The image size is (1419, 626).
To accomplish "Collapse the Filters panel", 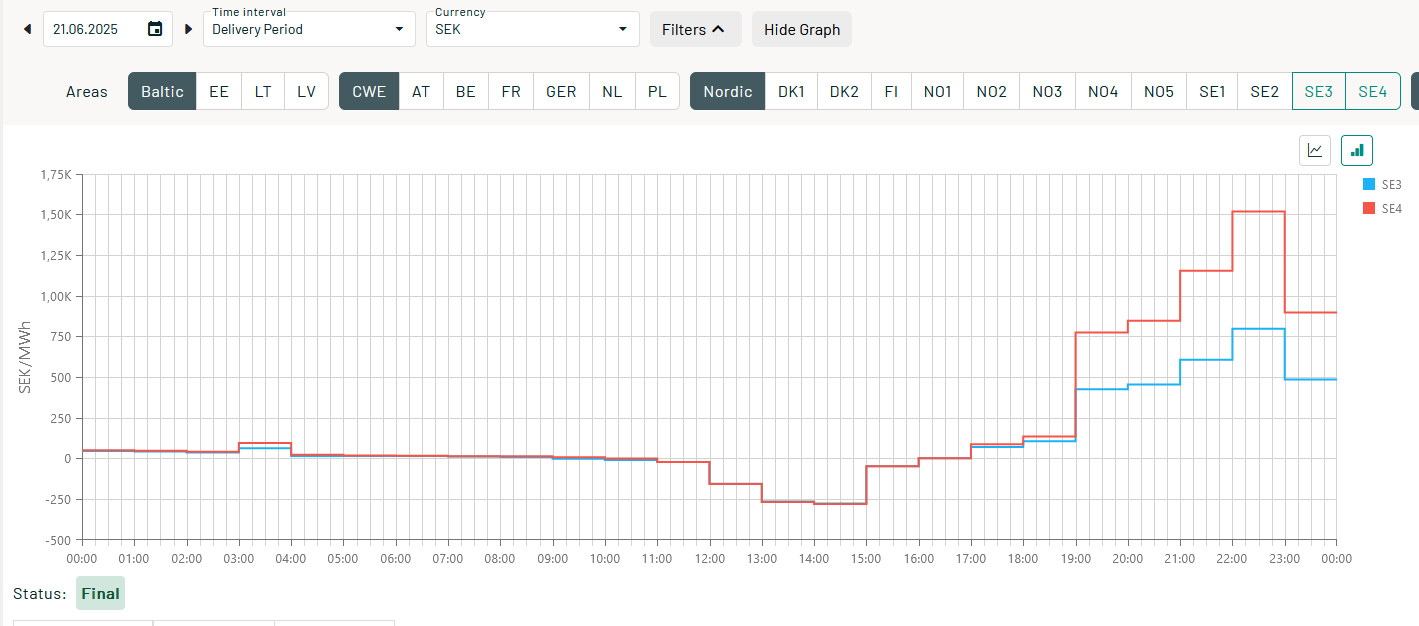I will click(x=695, y=29).
